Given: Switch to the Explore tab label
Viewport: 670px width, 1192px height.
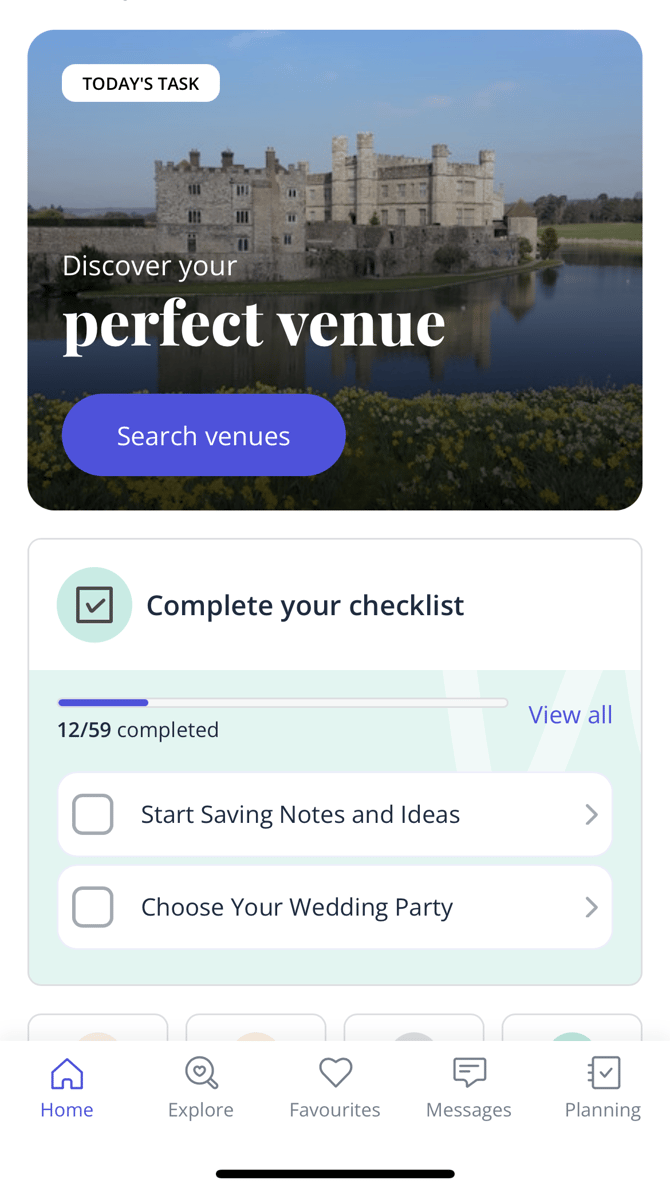Looking at the screenshot, I should click(201, 1110).
